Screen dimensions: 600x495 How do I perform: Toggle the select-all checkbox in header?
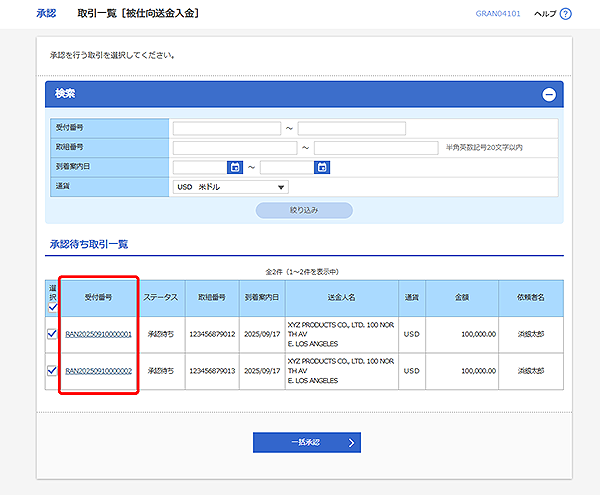coord(53,307)
